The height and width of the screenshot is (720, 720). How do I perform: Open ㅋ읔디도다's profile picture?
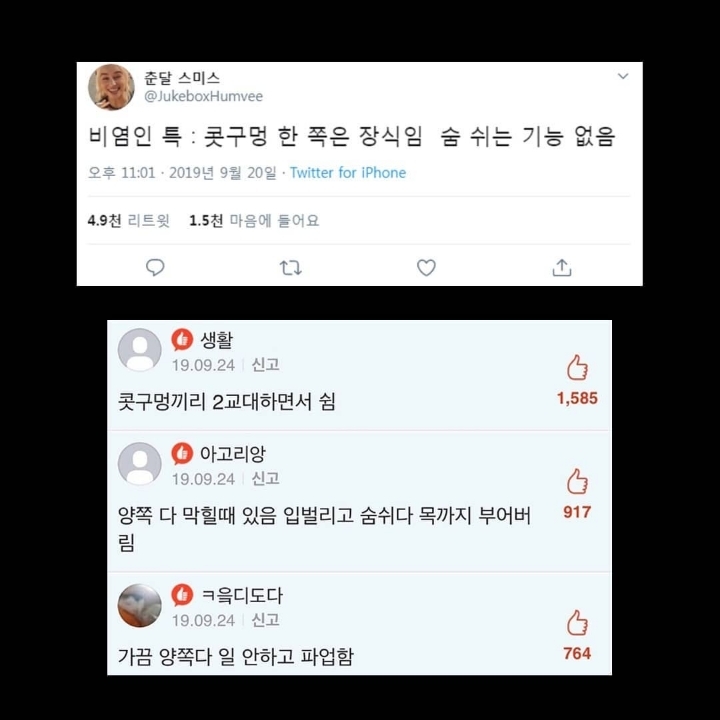point(140,606)
